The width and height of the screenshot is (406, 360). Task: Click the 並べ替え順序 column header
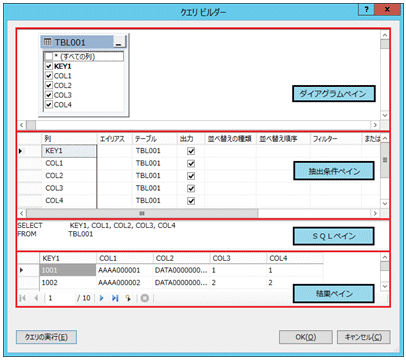(x=283, y=139)
